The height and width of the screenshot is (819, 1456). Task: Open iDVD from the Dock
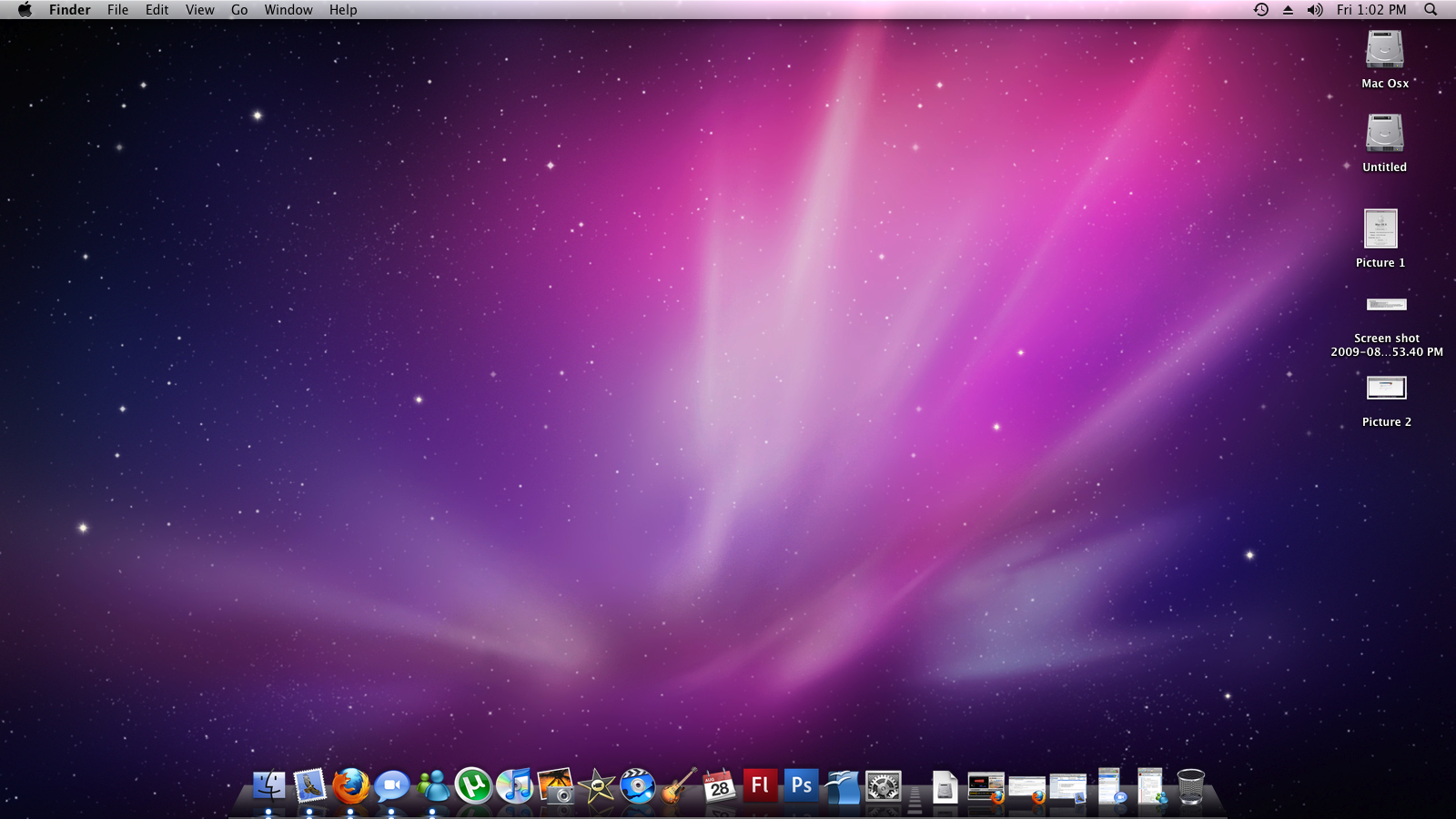tap(638, 786)
